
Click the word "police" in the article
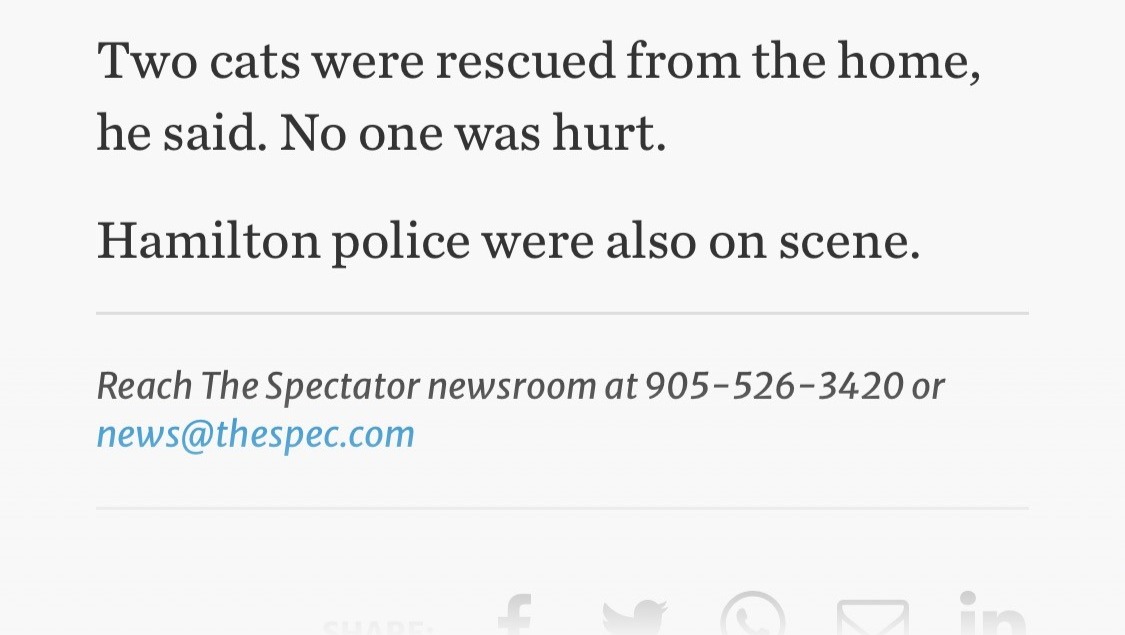(400, 243)
